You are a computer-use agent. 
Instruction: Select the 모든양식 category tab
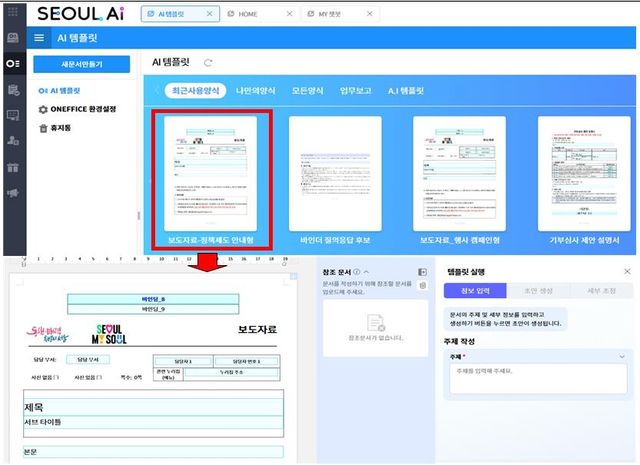(x=307, y=91)
